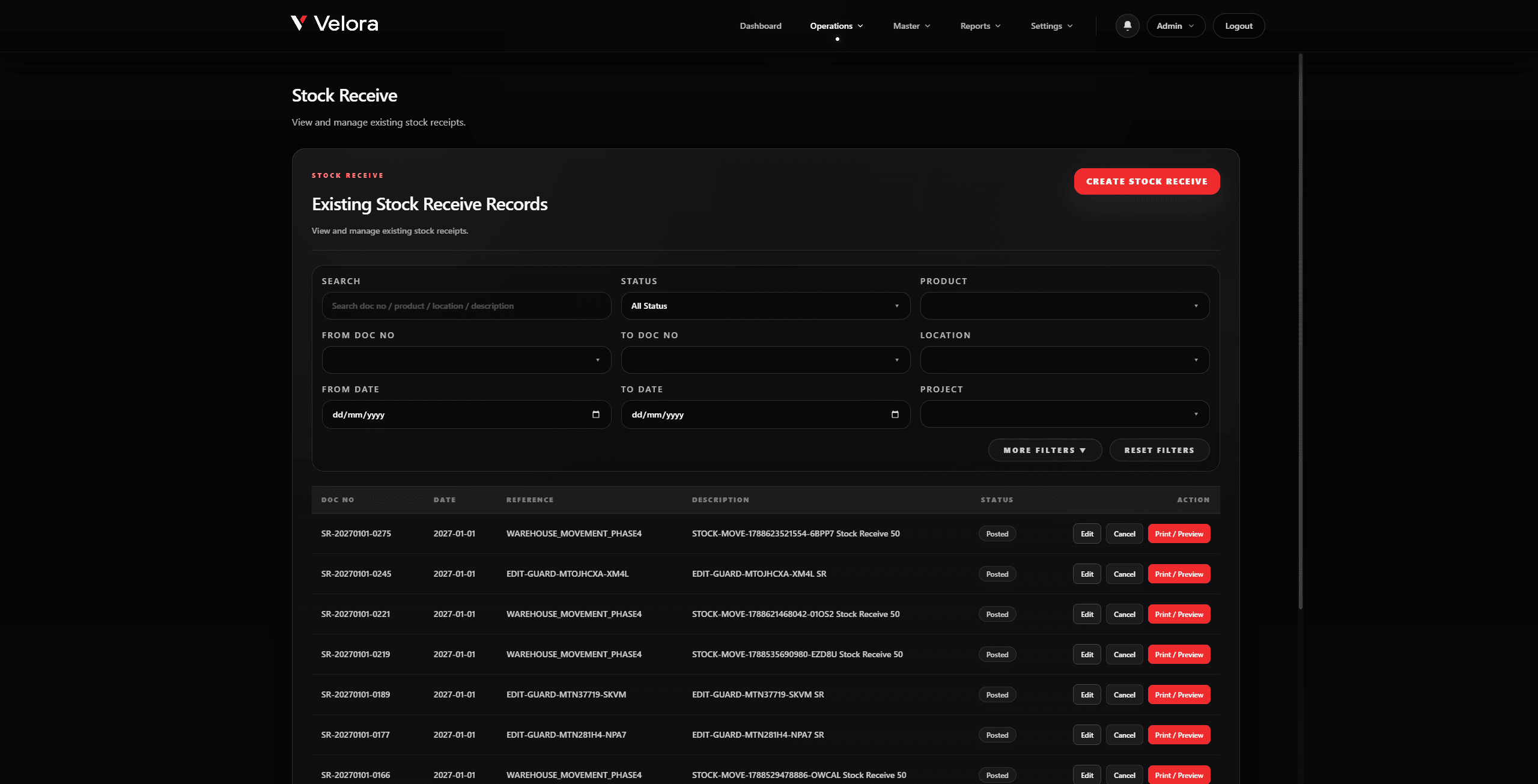Click the To Date field
This screenshot has width=1538, height=784.
tap(765, 415)
